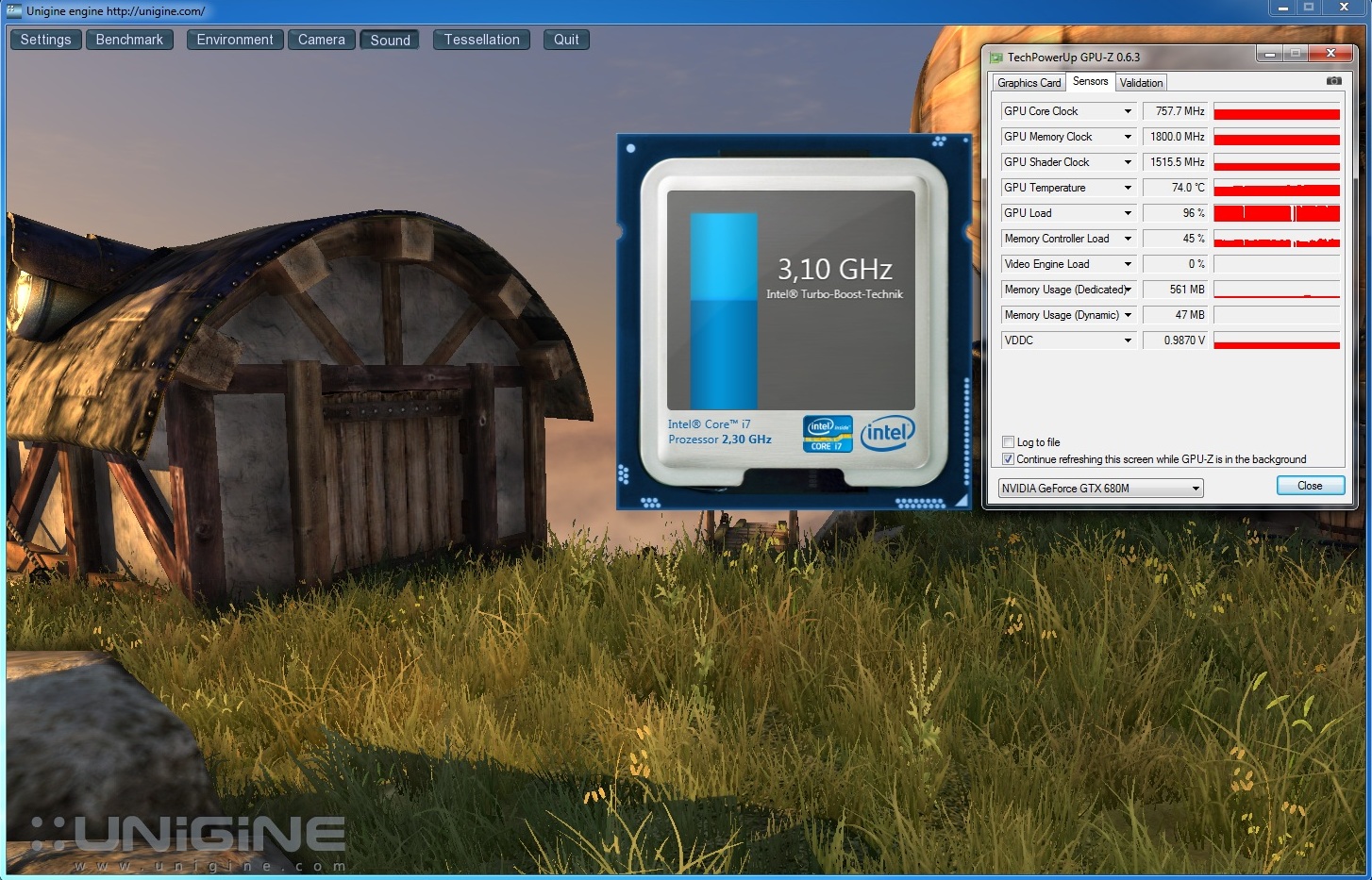Open the Environment options
Screen dimensions: 1372x880
[x=235, y=40]
